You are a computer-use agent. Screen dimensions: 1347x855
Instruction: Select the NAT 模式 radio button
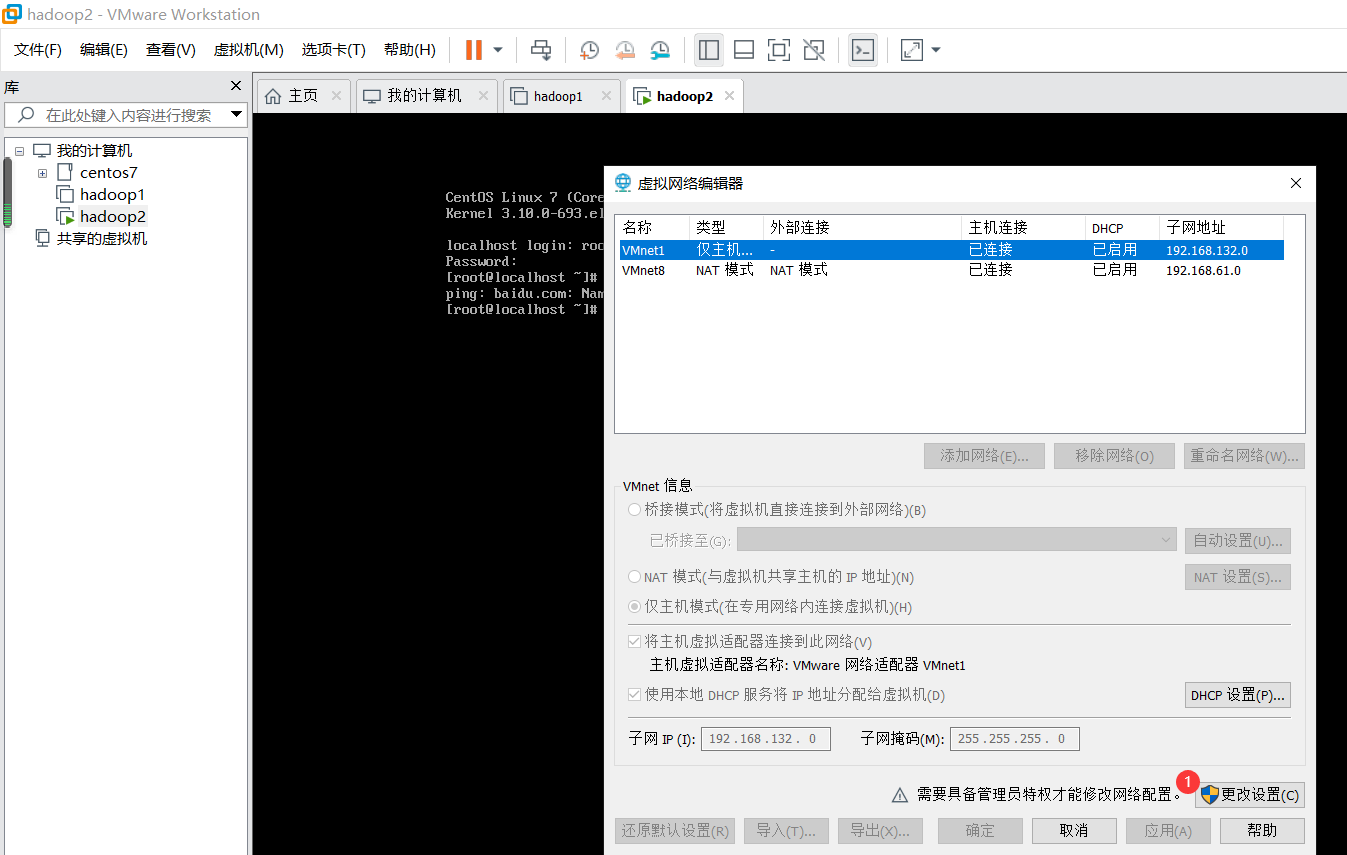(x=634, y=577)
